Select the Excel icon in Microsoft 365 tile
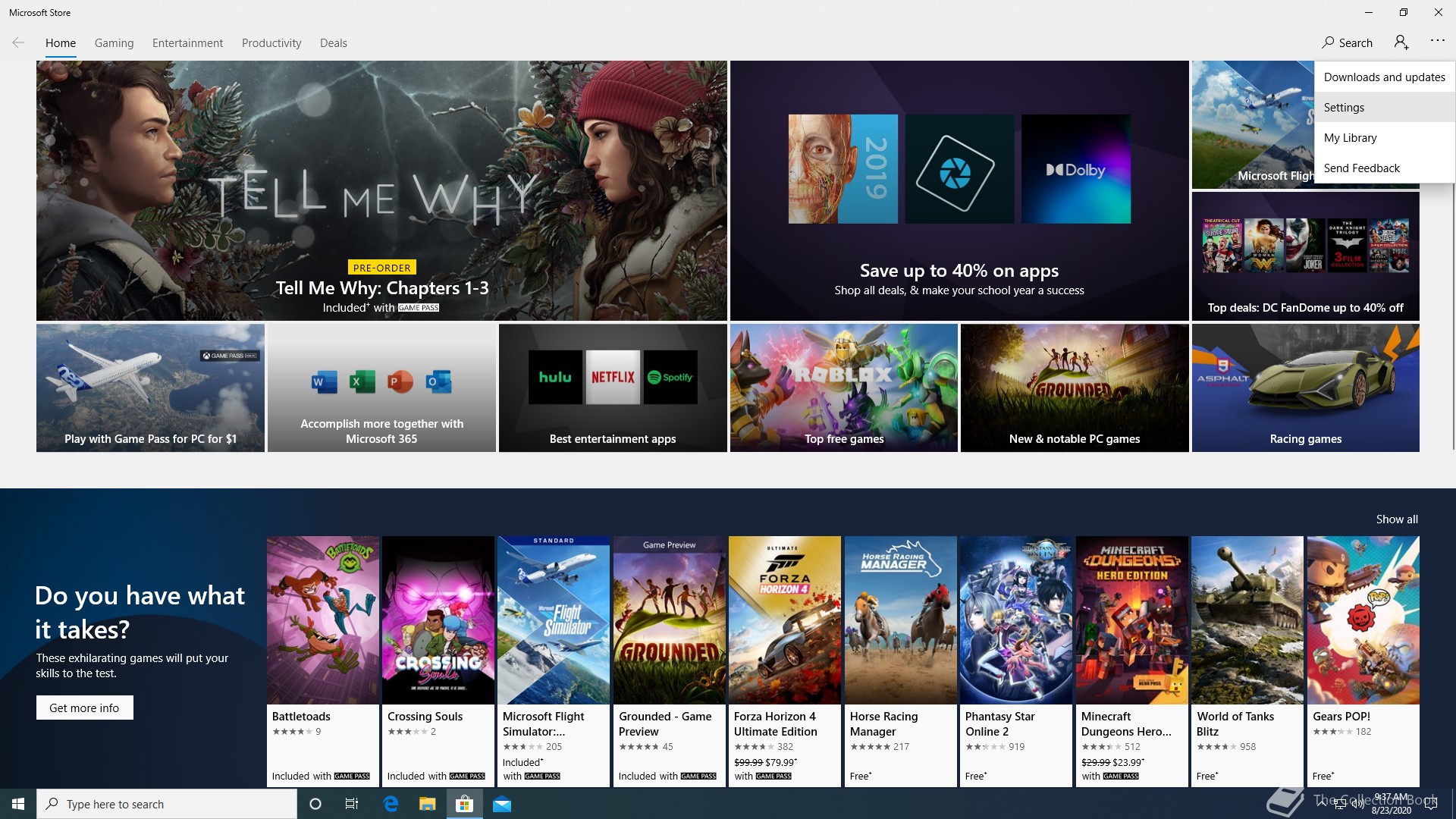Image resolution: width=1456 pixels, height=819 pixels. point(362,381)
